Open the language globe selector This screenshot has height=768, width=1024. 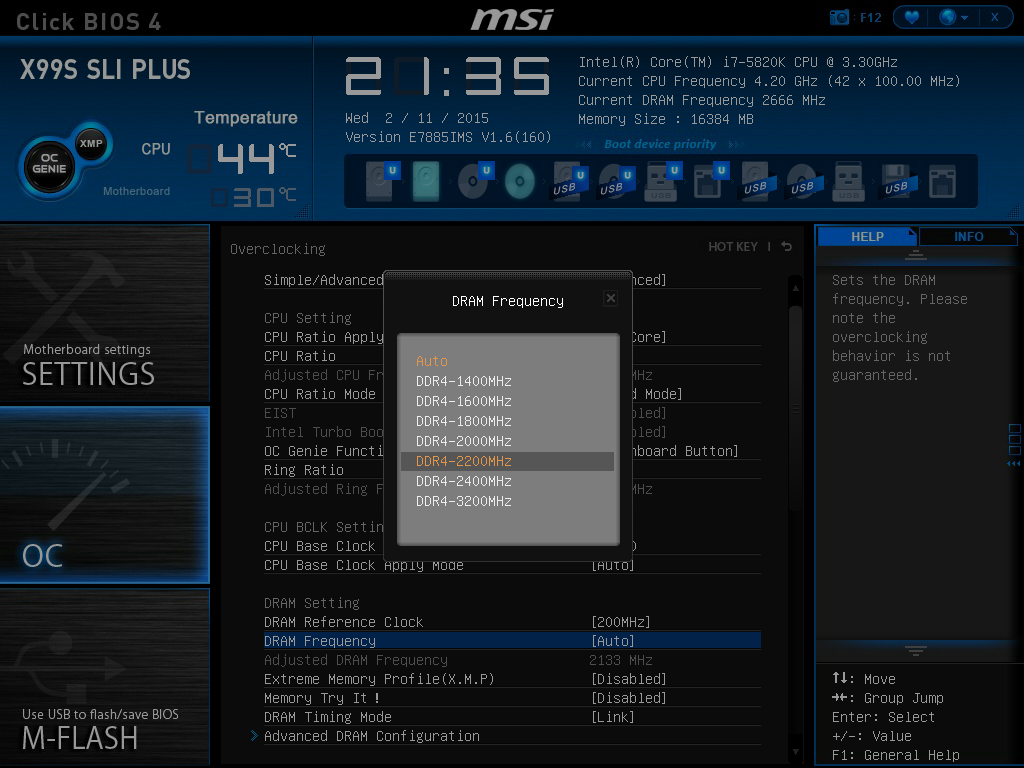pyautogui.click(x=953, y=17)
